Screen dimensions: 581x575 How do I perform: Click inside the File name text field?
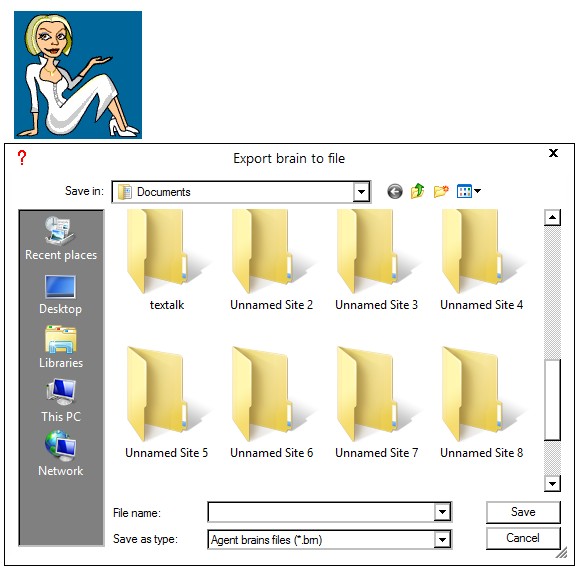click(x=321, y=512)
